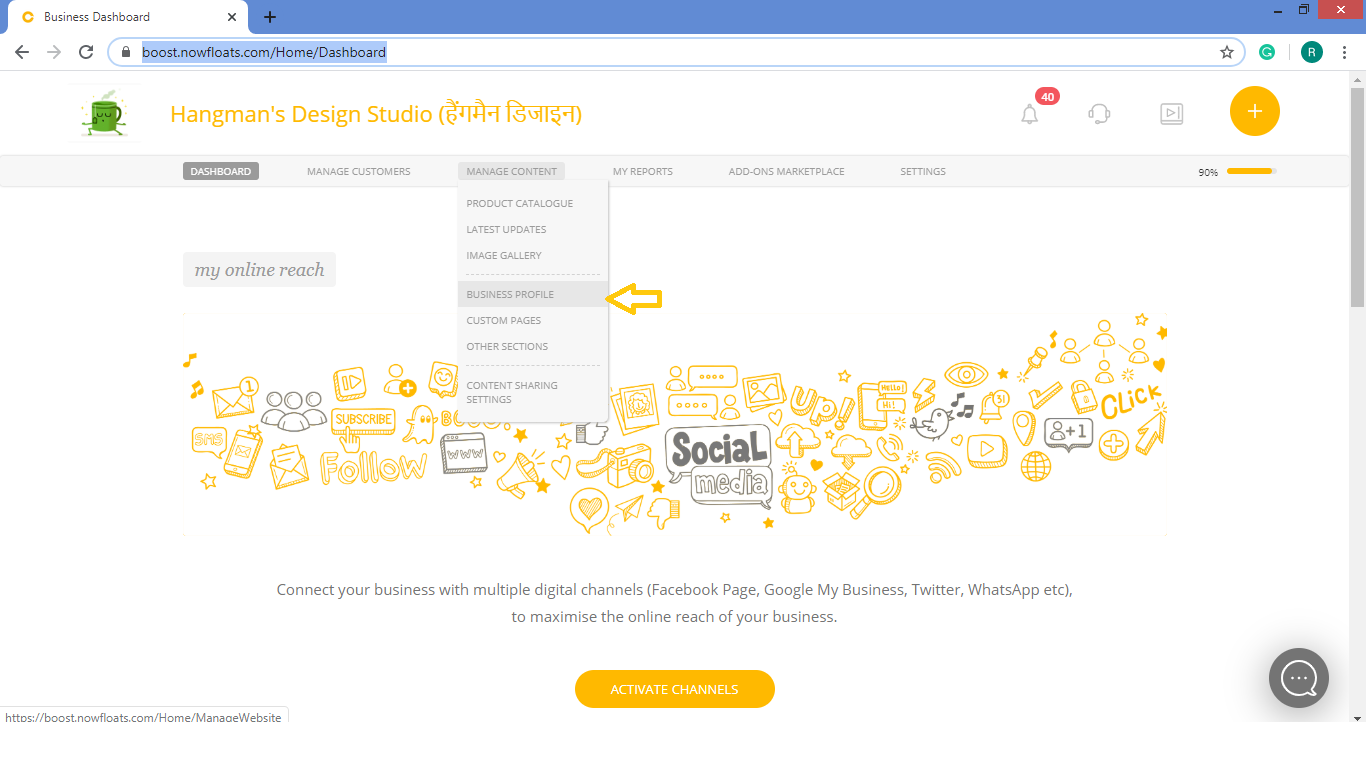Open Latest Updates from the menu
Image resolution: width=1366 pixels, height=768 pixels.
point(506,229)
